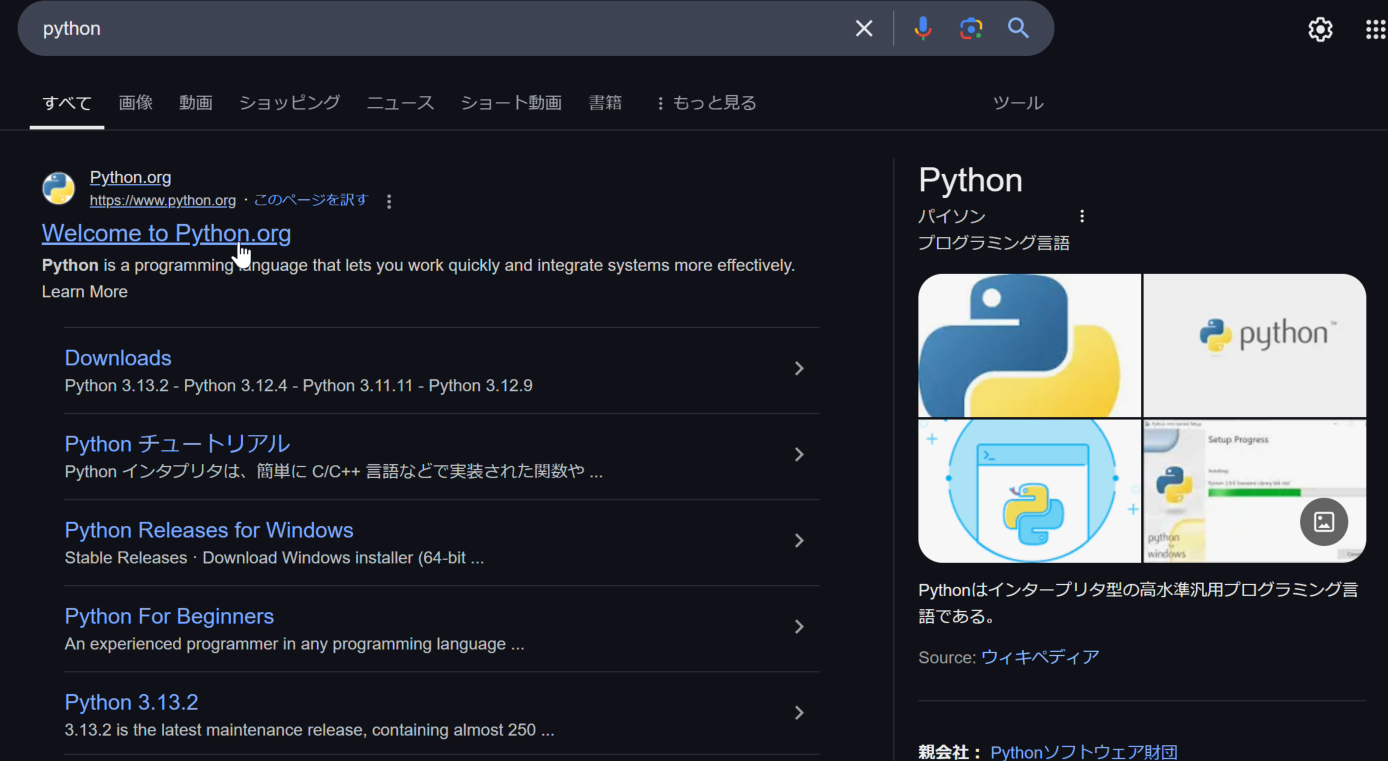Expand the Python チュートリアル chevron
Viewport: 1388px width, 761px height.
[x=799, y=455]
